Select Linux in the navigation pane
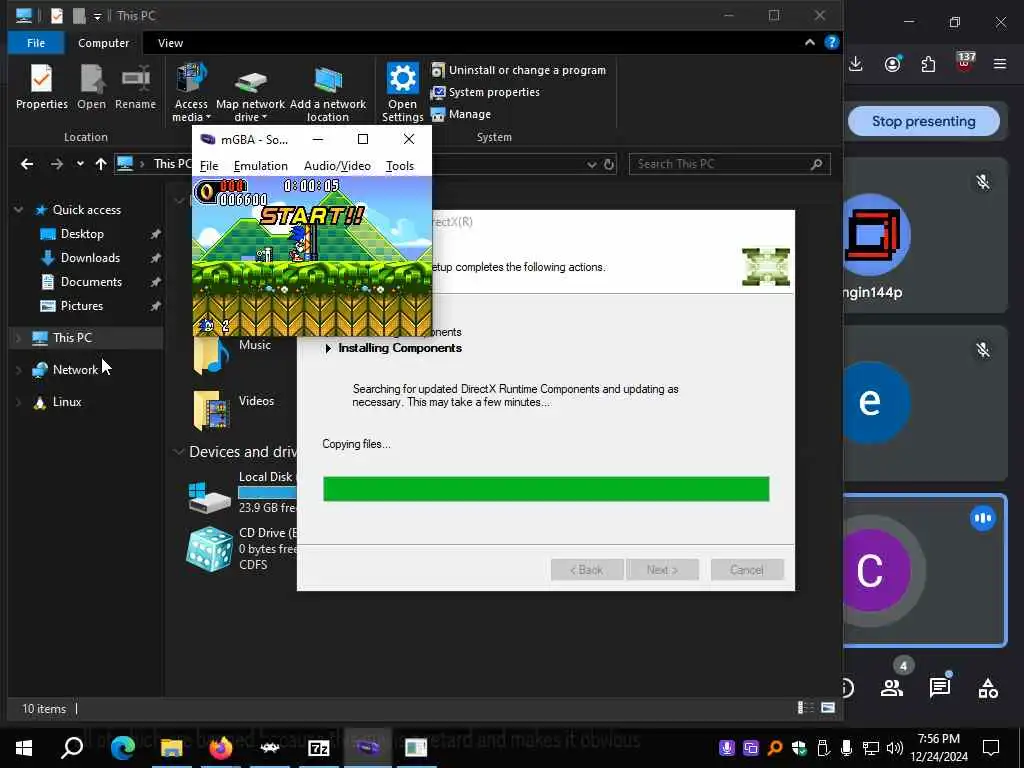This screenshot has height=768, width=1024. point(67,402)
